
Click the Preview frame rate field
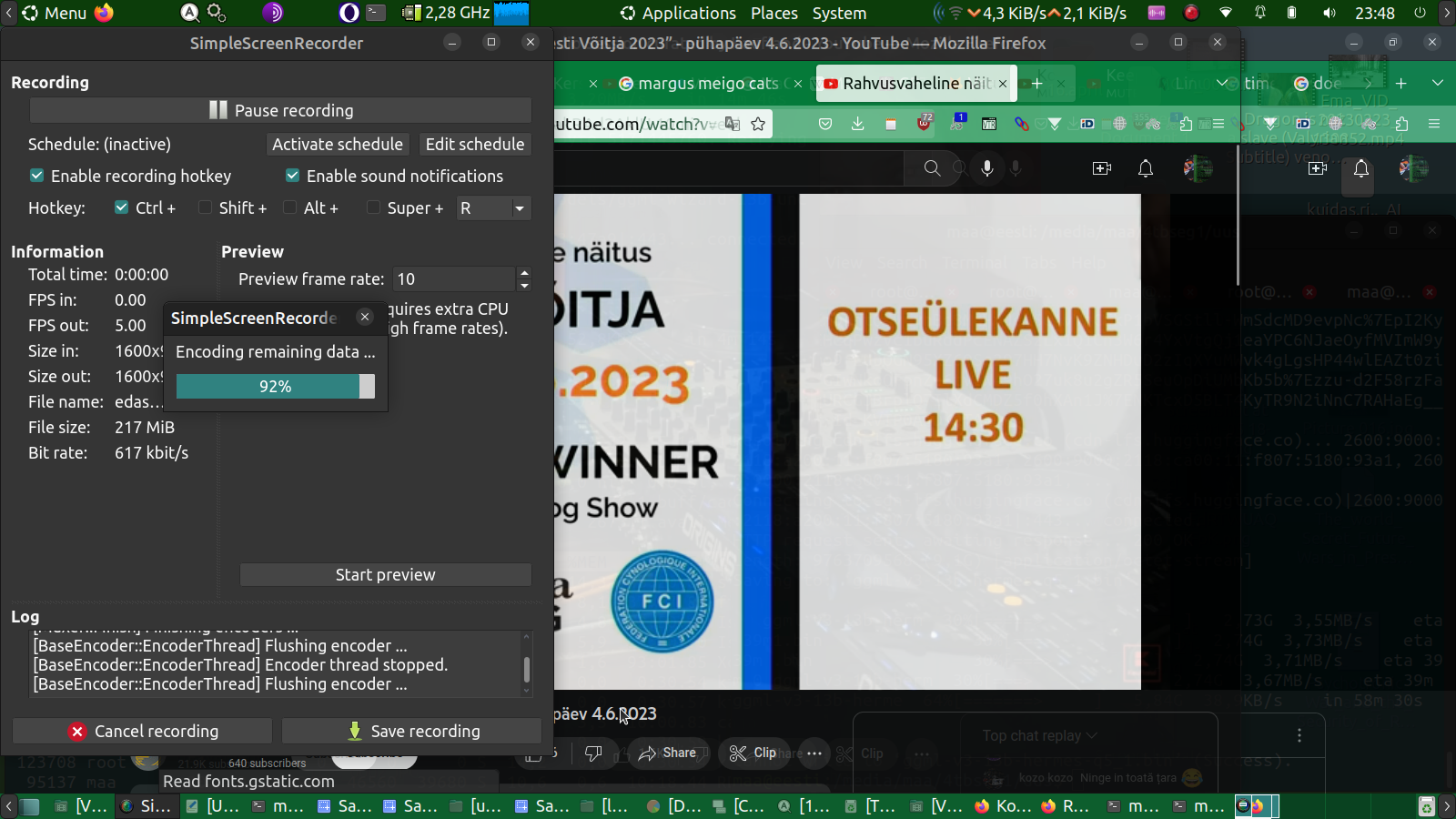click(454, 278)
